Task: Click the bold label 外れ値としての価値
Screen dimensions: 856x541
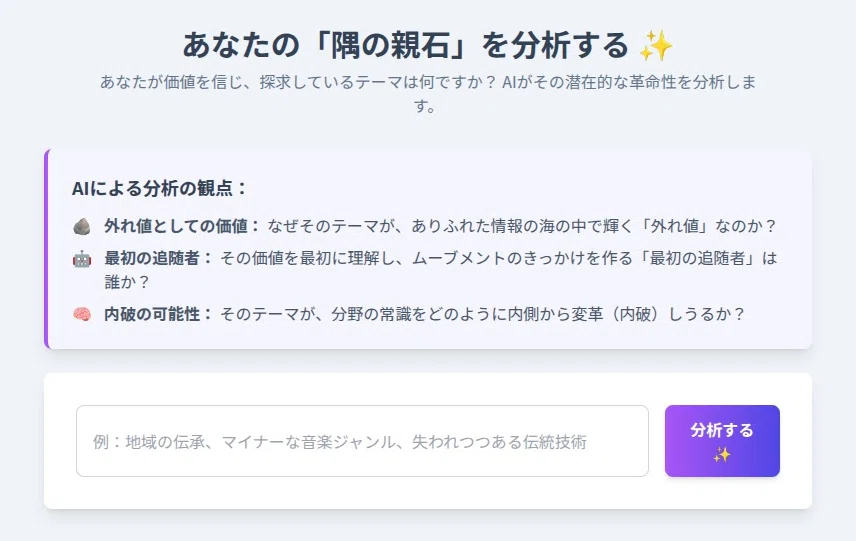Action: click(x=182, y=226)
